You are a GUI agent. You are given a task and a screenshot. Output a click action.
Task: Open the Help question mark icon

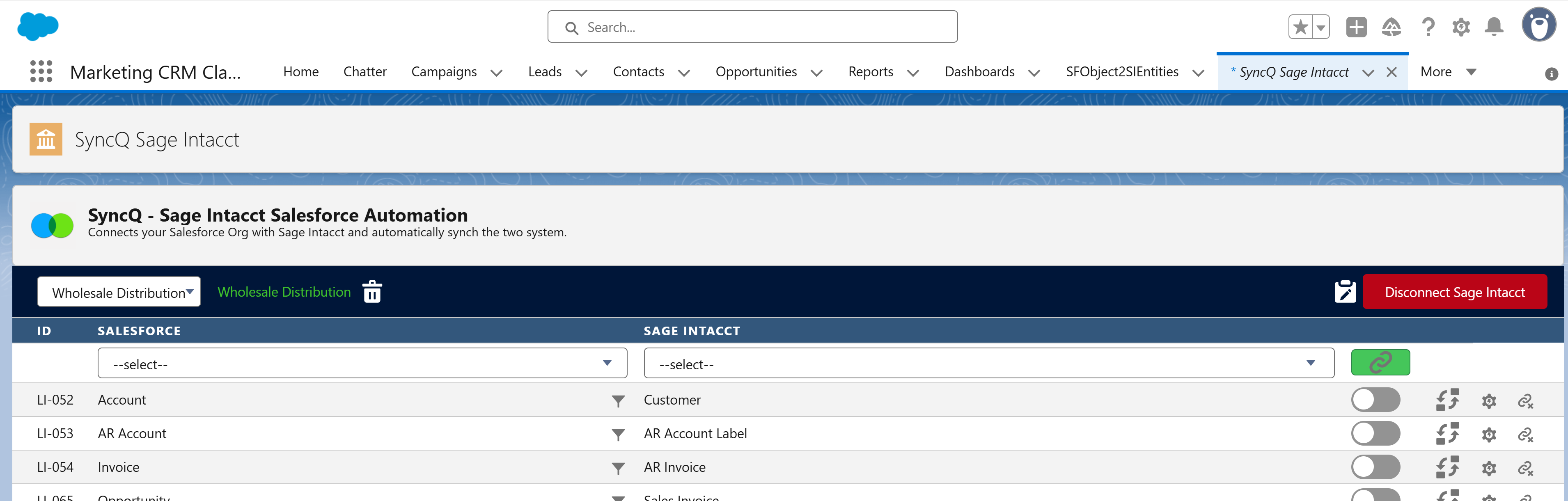point(1428,27)
